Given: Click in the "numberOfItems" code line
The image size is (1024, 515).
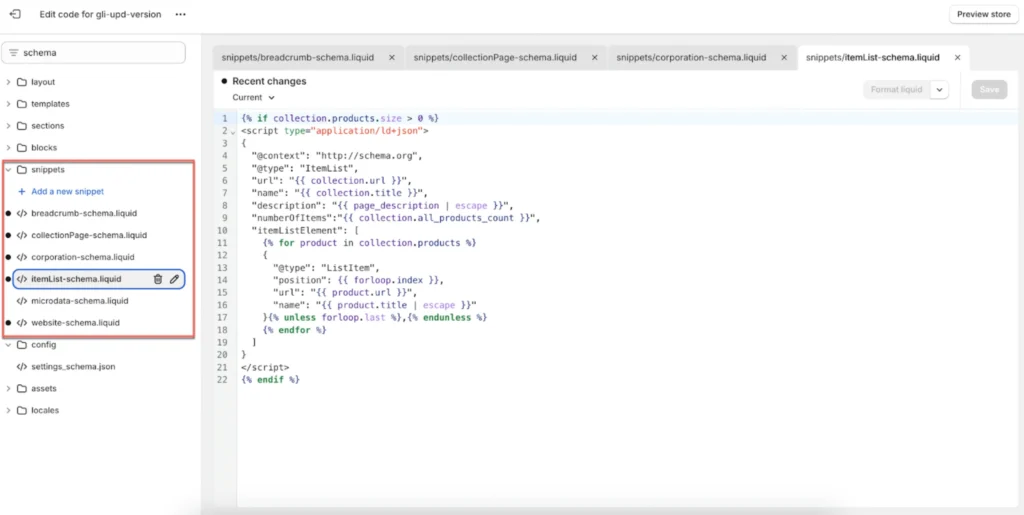Looking at the screenshot, I should pyautogui.click(x=396, y=217).
